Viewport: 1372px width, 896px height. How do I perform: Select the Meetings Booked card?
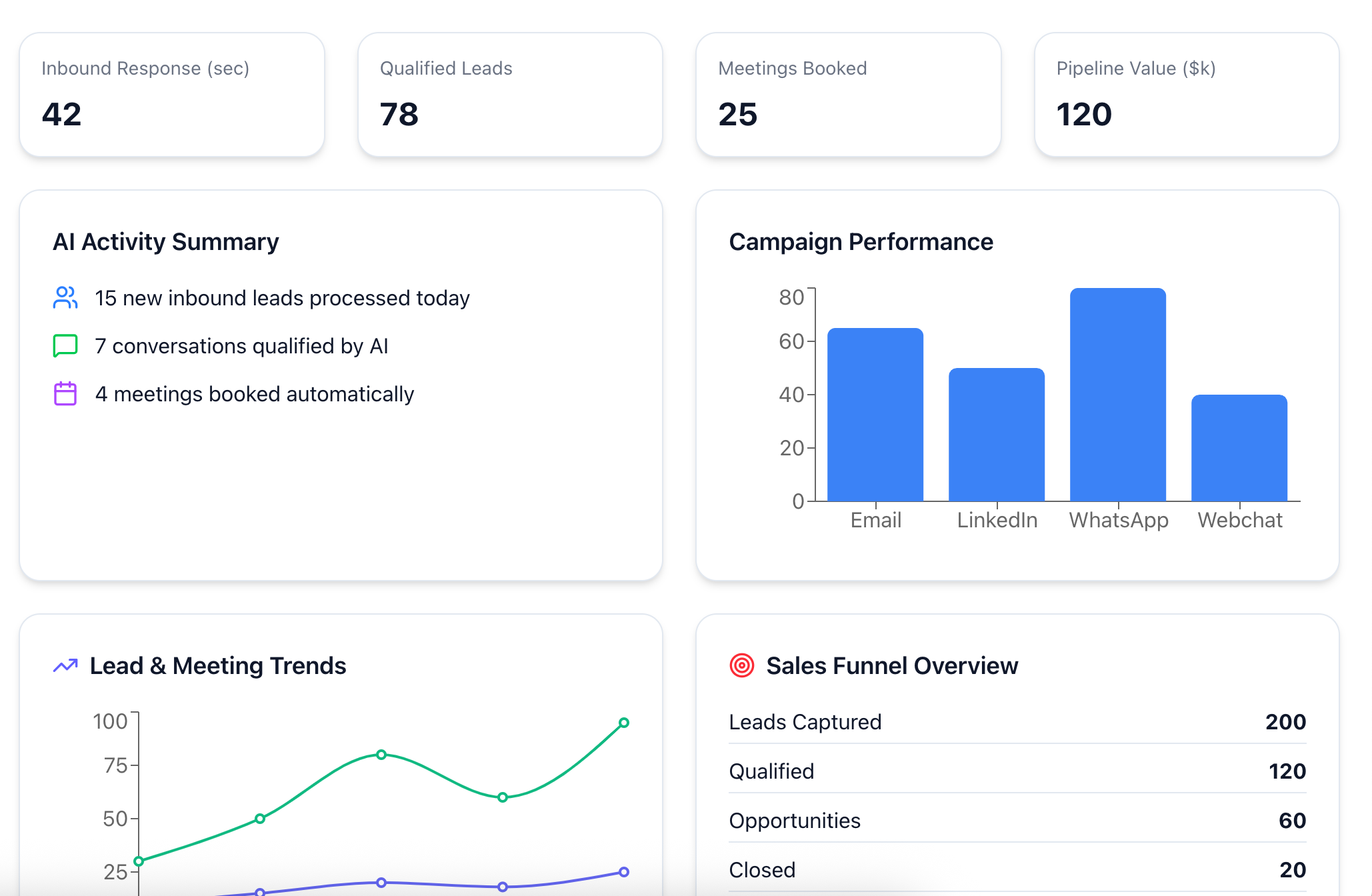point(848,95)
